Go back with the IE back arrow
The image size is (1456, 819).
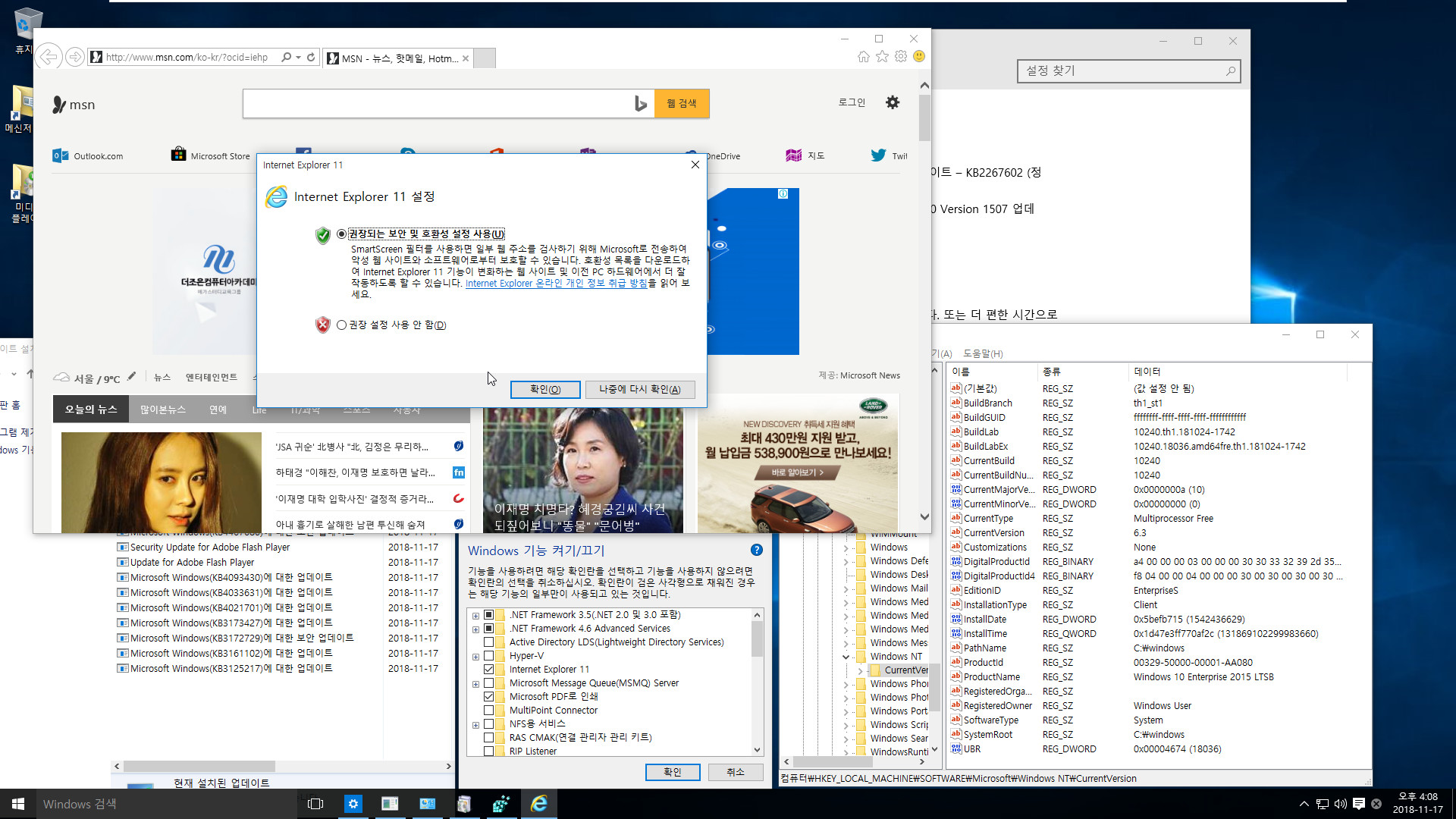click(x=49, y=57)
